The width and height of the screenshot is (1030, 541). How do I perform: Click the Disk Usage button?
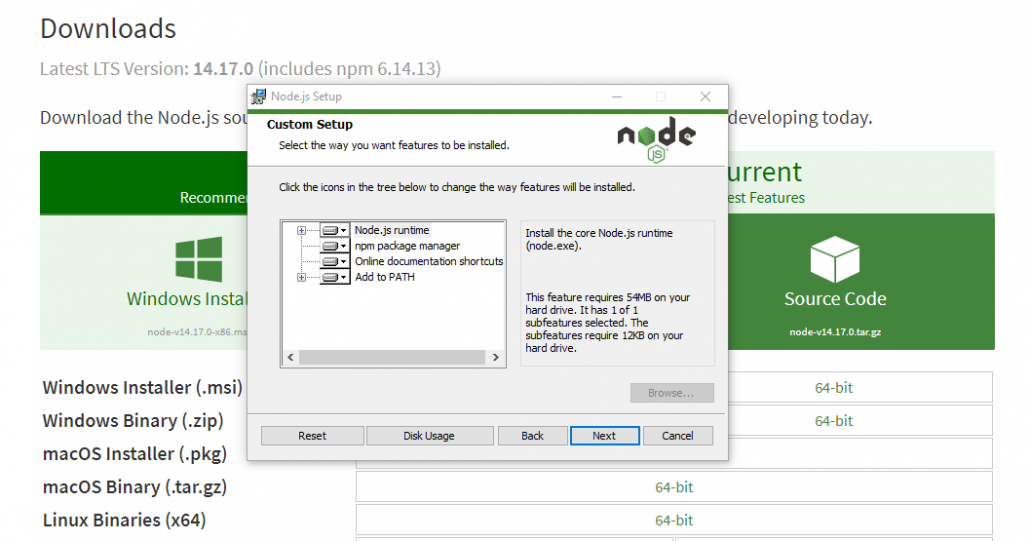[x=429, y=436]
